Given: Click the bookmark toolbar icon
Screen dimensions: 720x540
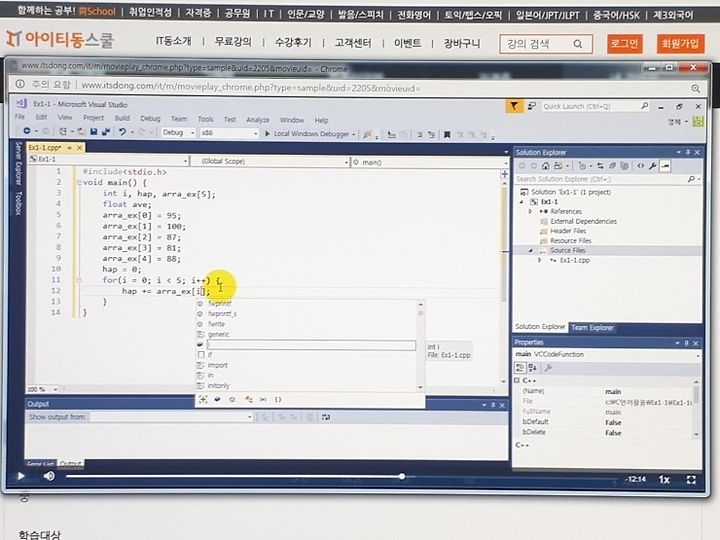Looking at the screenshot, I should coord(447,135).
